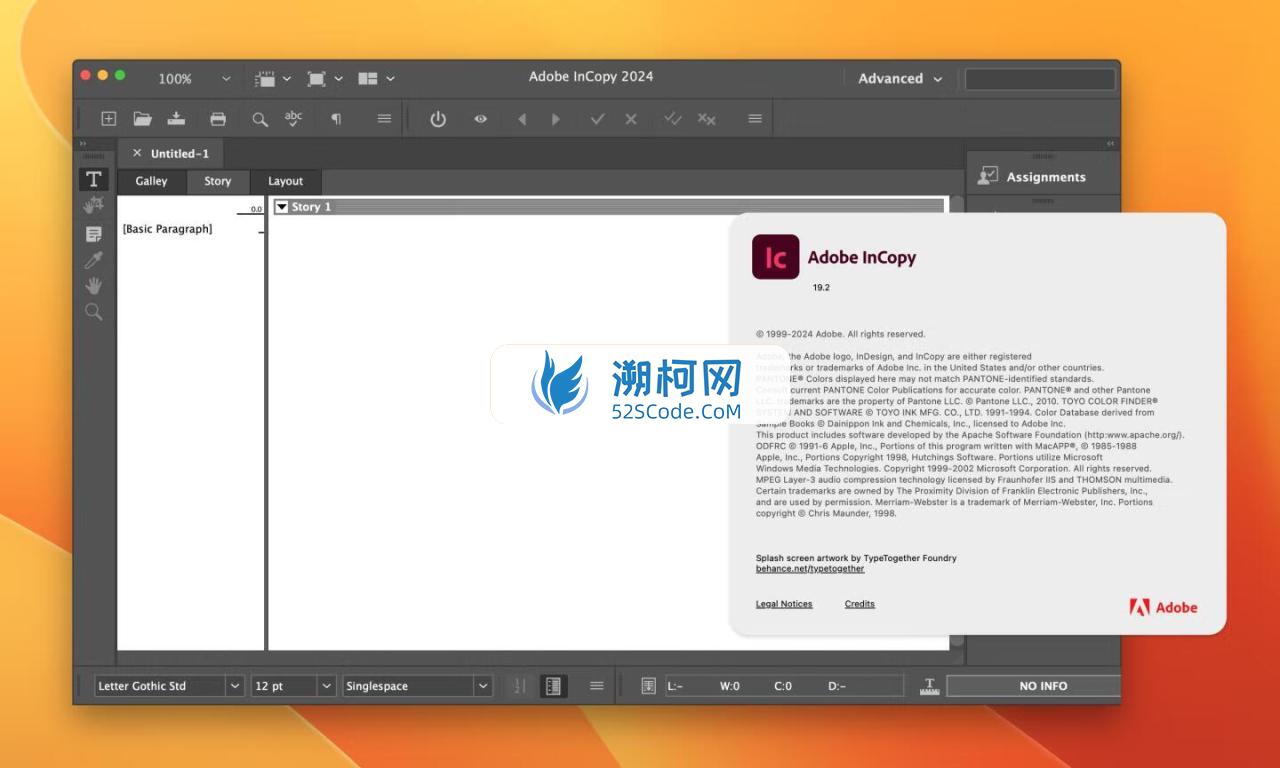Select the Zoom tool in the tools panel

[94, 312]
